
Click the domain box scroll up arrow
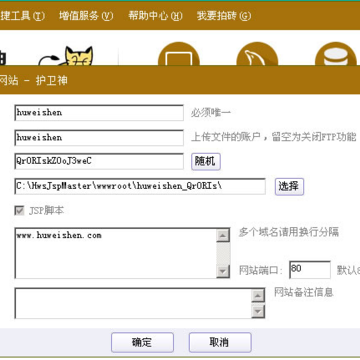pos(223,236)
